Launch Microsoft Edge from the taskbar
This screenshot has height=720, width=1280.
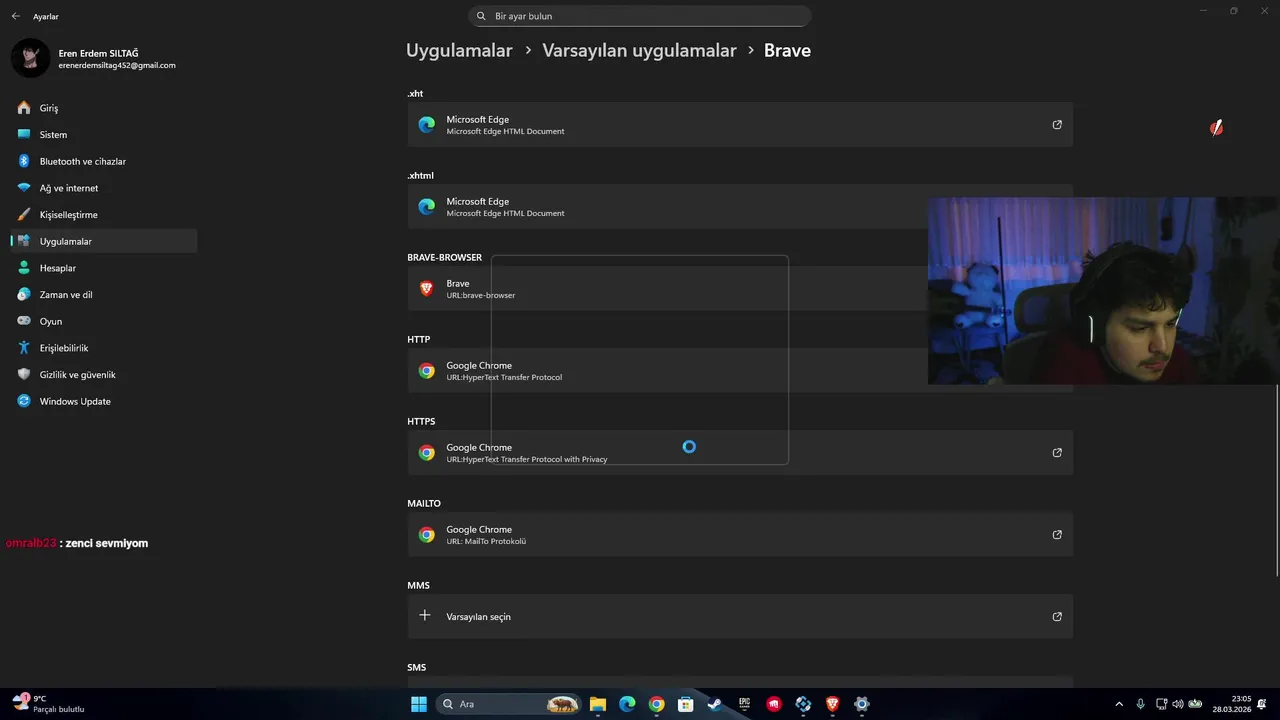point(627,704)
